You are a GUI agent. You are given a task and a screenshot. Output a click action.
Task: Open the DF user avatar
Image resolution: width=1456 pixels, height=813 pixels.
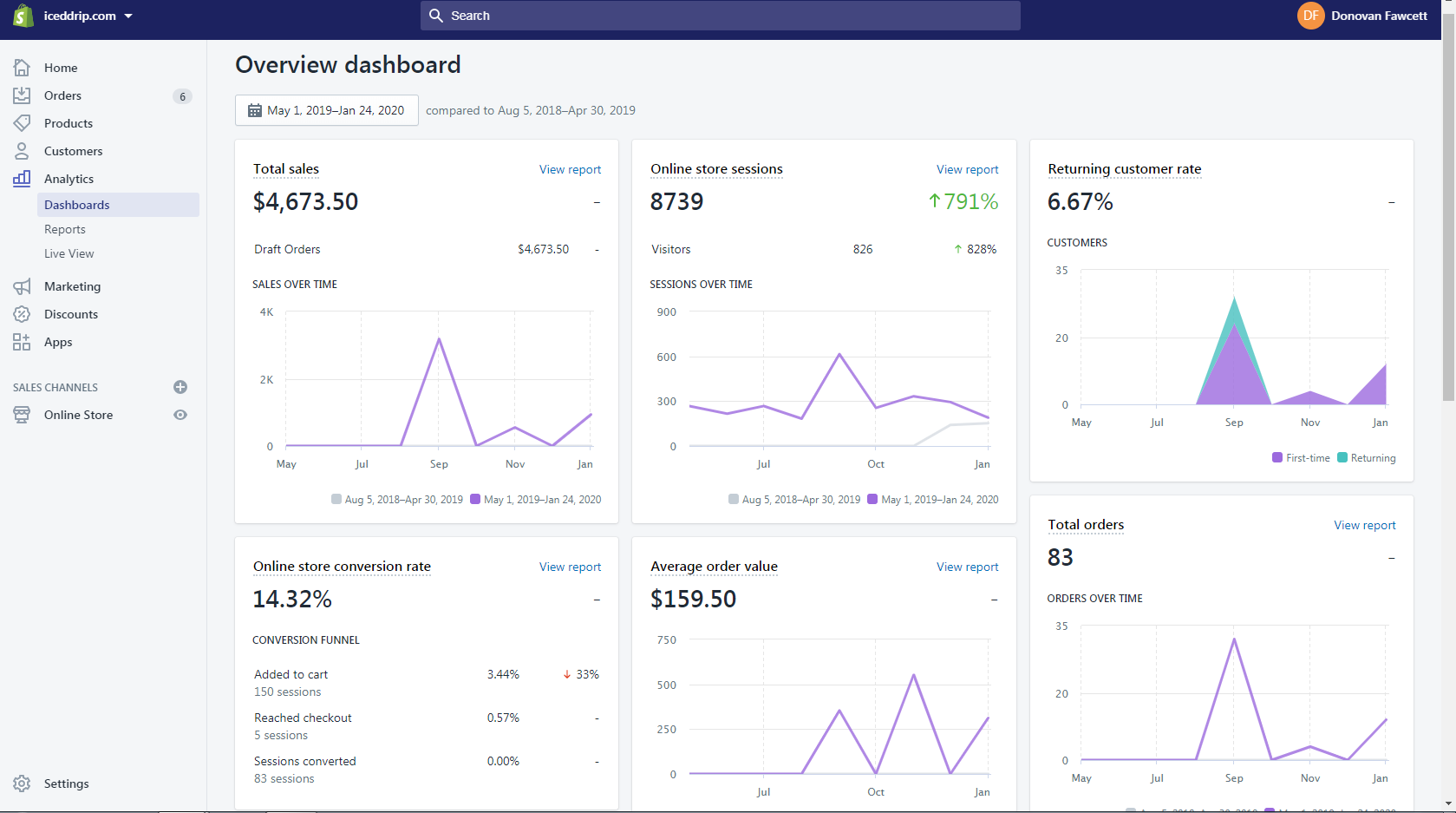tap(1310, 16)
